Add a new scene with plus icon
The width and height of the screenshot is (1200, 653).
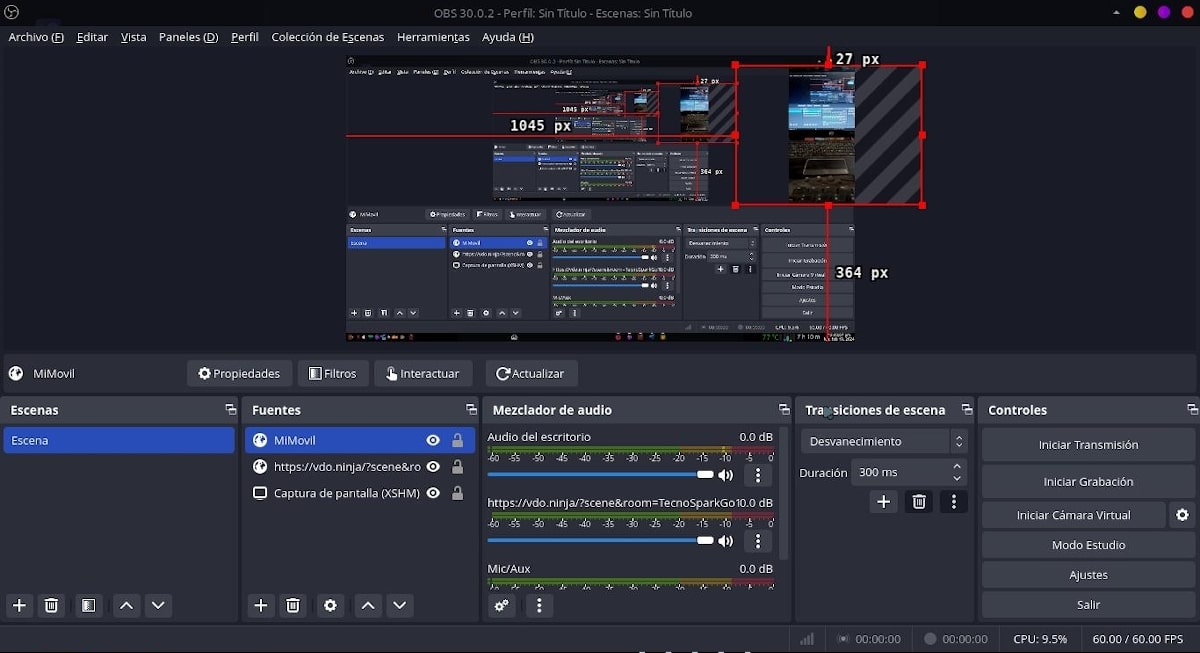point(19,605)
